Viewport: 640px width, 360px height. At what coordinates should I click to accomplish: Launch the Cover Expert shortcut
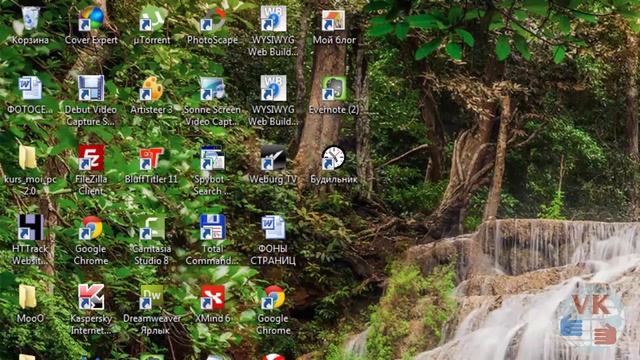(91, 20)
